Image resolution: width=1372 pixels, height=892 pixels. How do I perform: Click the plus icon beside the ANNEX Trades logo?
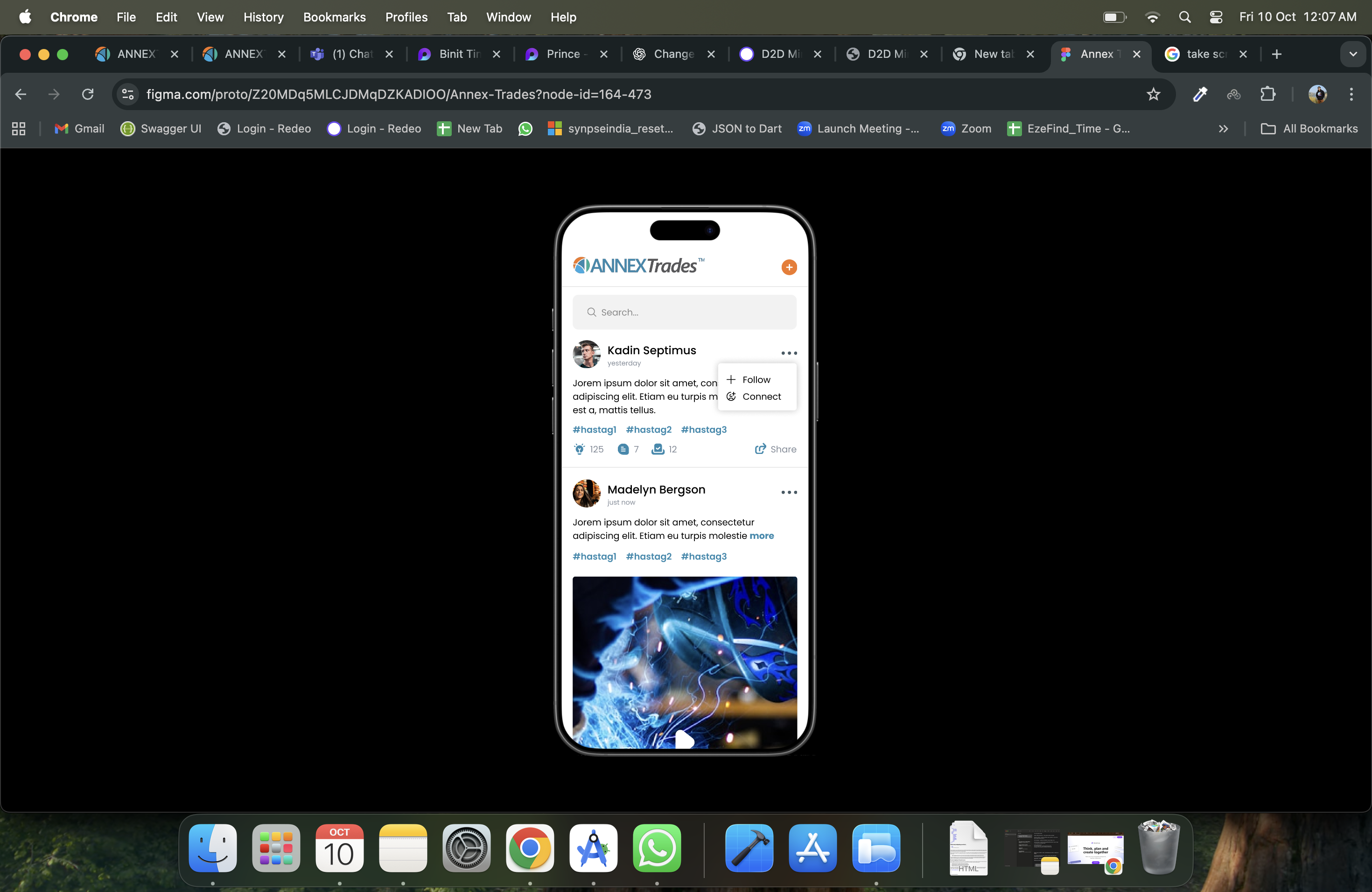789,267
